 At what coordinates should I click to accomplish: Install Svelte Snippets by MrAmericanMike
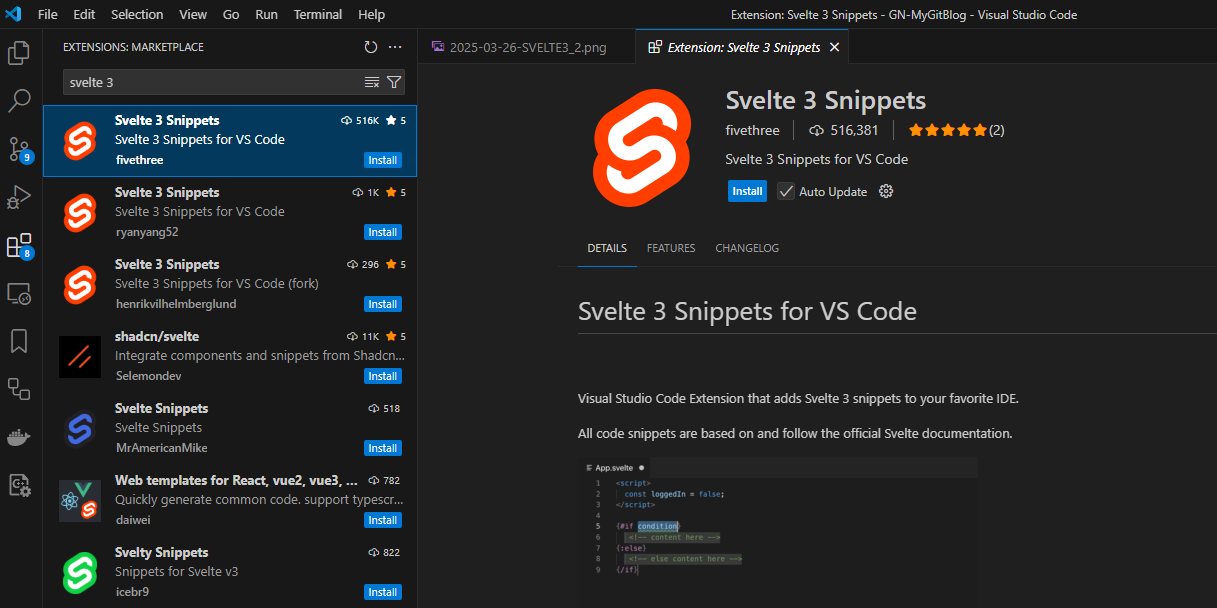(383, 448)
